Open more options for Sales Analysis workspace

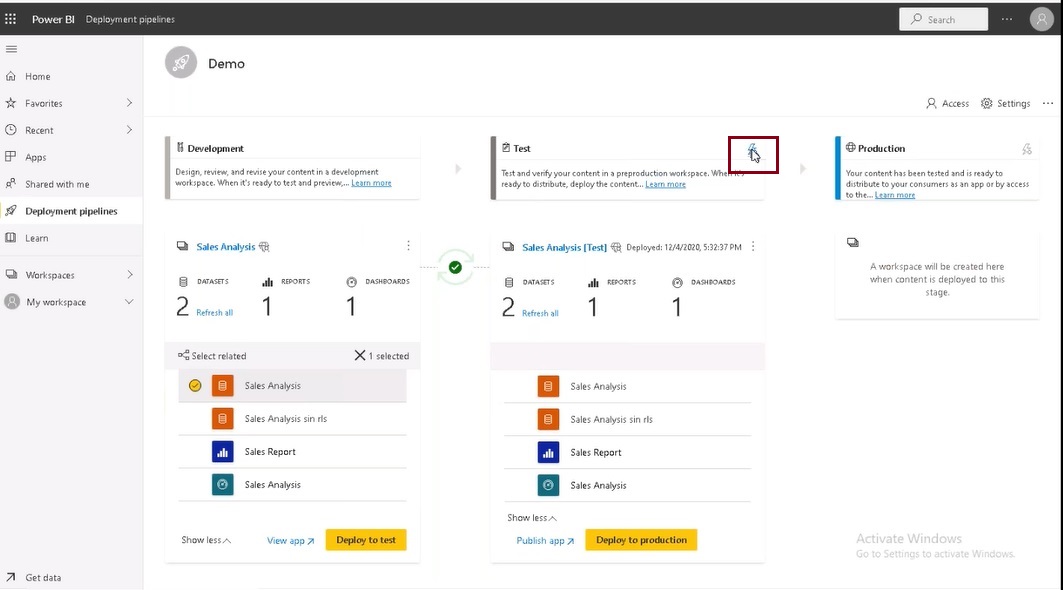tap(408, 245)
